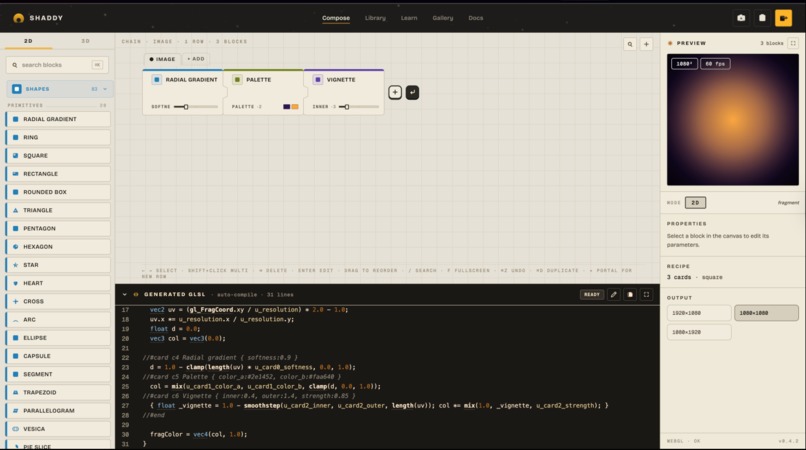Click the Palette orange color swatch
The width and height of the screenshot is (806, 450).
[295, 107]
